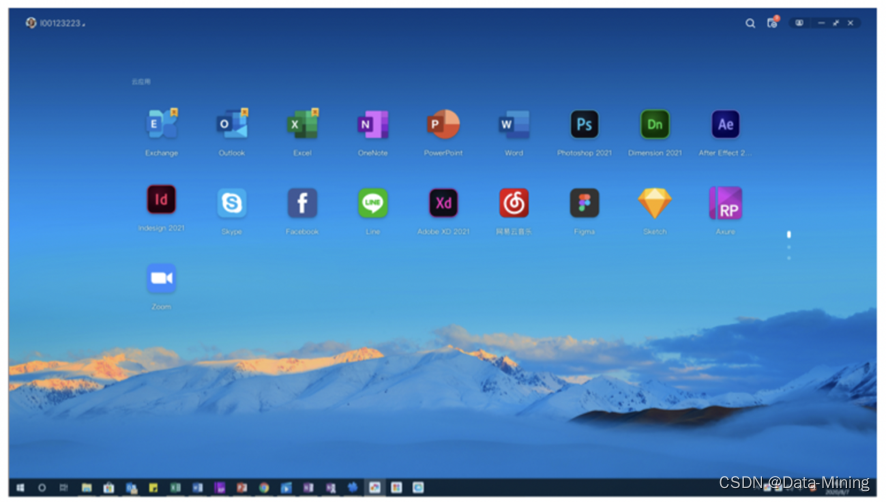The height and width of the screenshot is (502, 886).
Task: Expand the I00123223 account dropdown
Action: 55,23
